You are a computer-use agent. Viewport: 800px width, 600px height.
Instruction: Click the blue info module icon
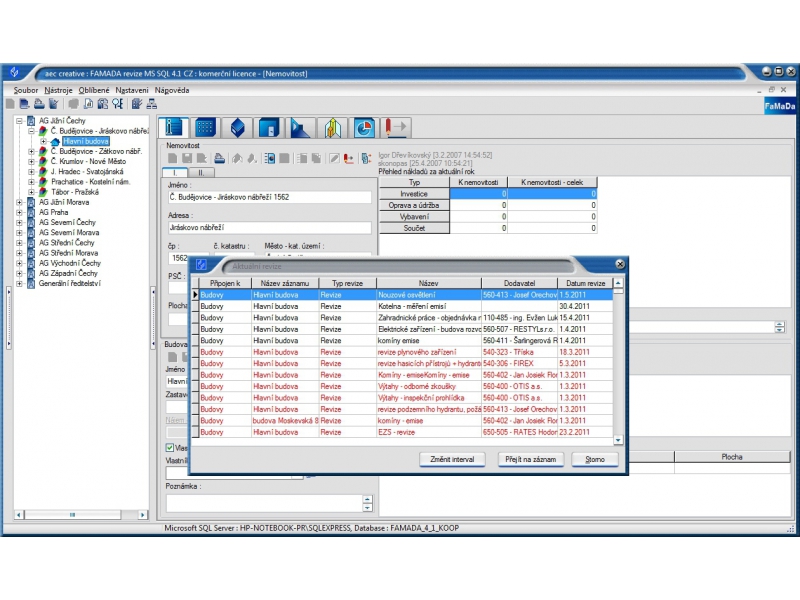[176, 127]
